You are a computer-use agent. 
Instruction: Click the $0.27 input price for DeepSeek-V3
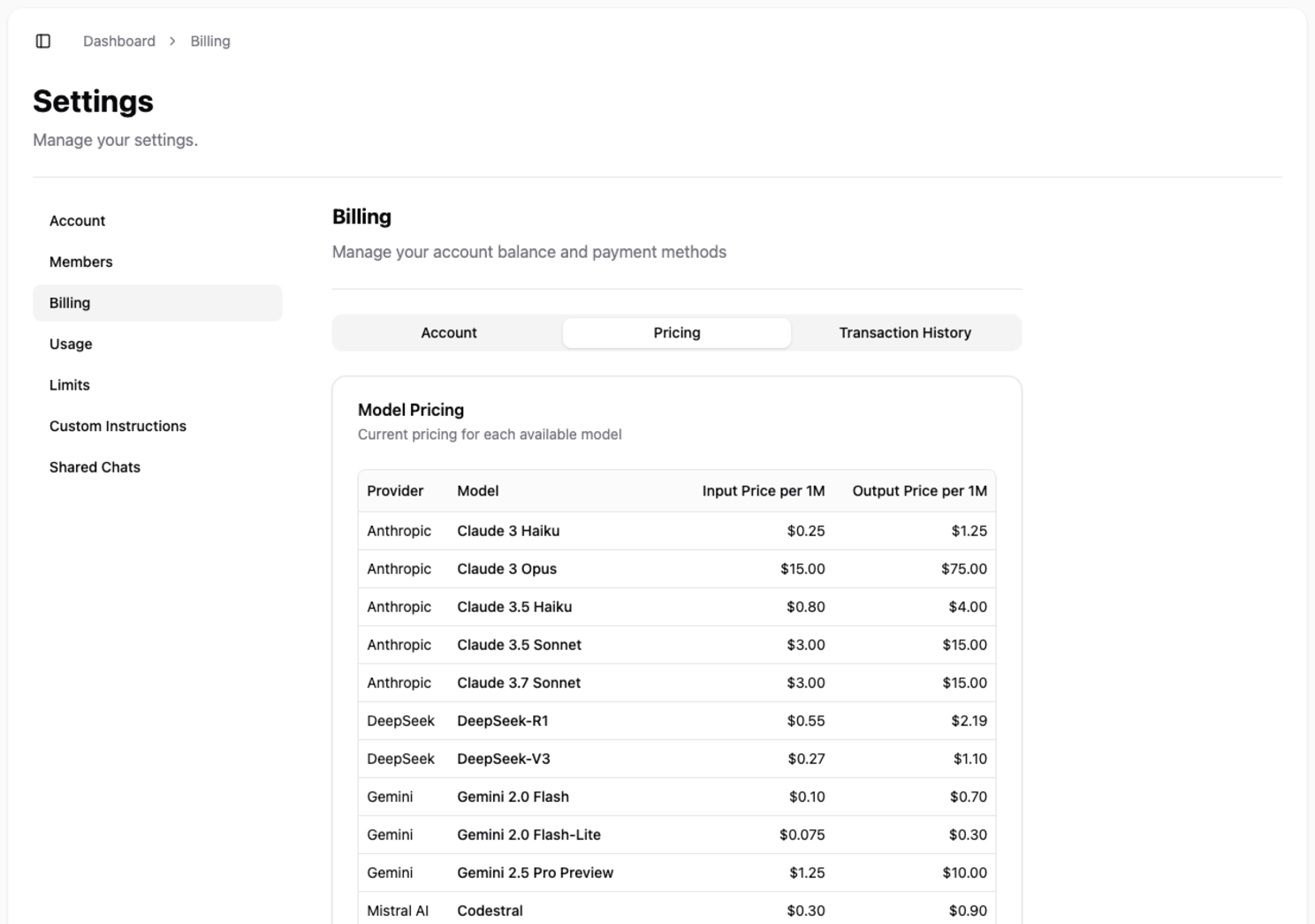[806, 759]
